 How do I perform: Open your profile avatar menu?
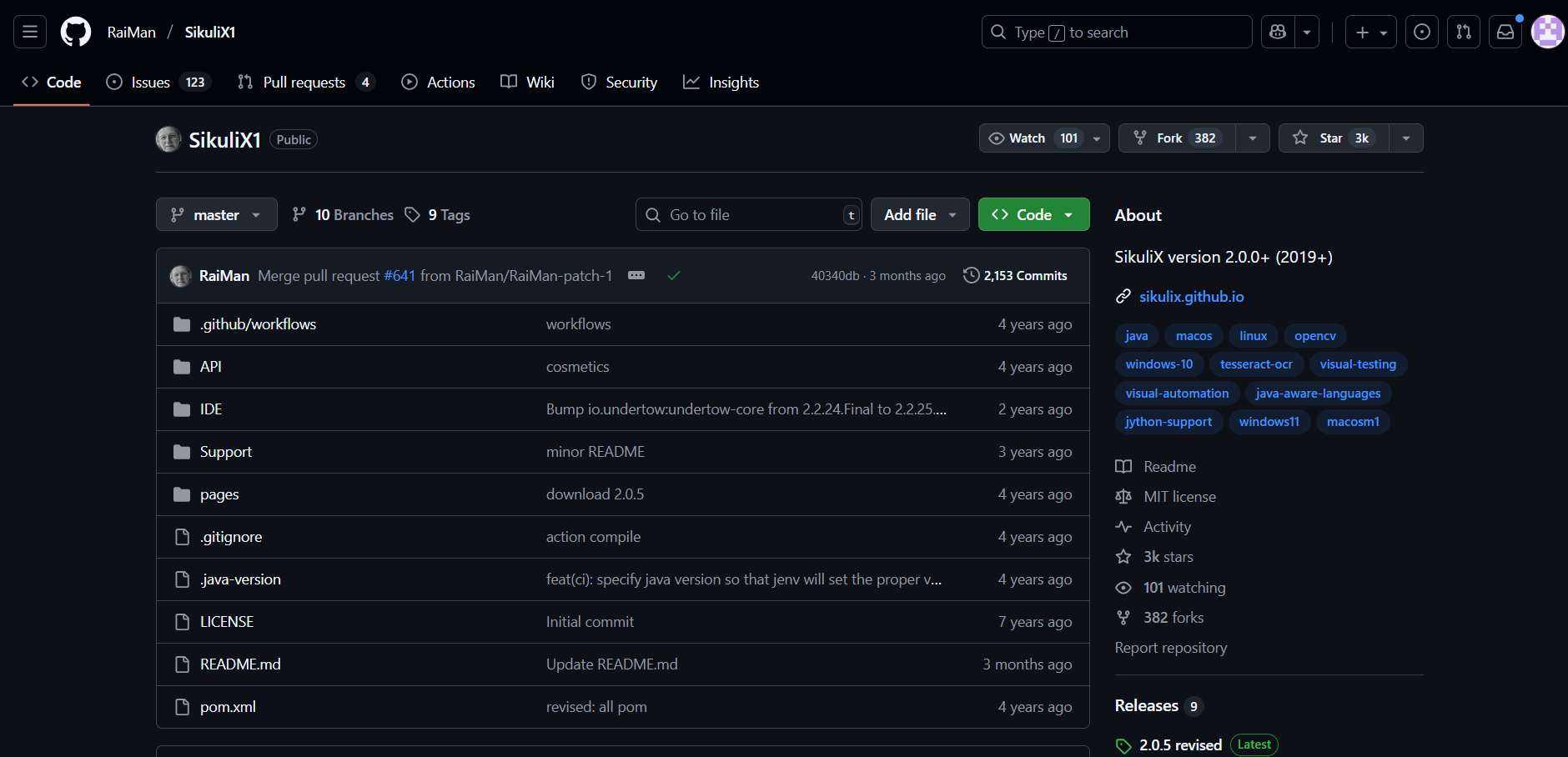coord(1548,32)
